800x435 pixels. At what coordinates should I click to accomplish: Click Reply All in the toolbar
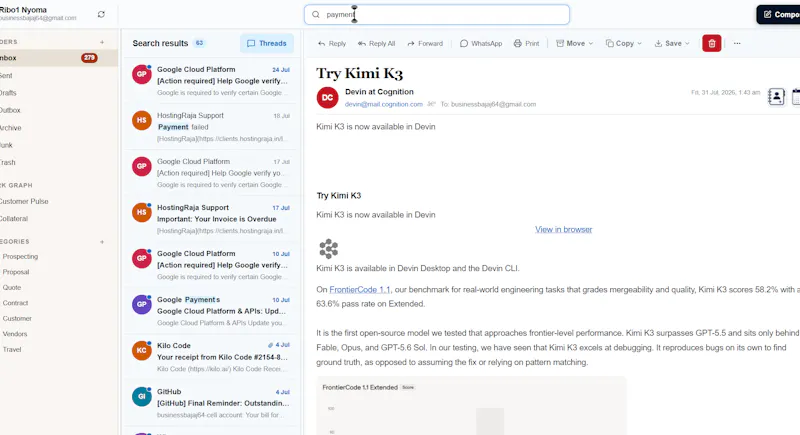[377, 43]
